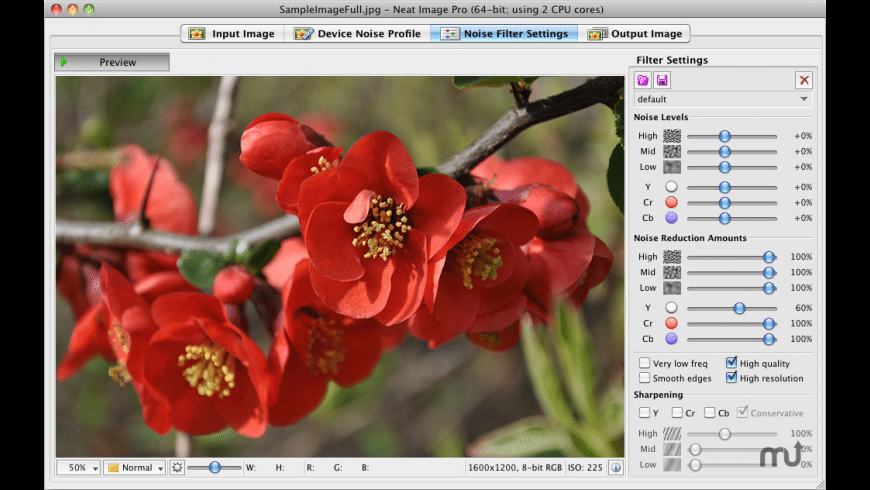
Task: Go to the Output Image tab
Action: pyautogui.click(x=634, y=34)
